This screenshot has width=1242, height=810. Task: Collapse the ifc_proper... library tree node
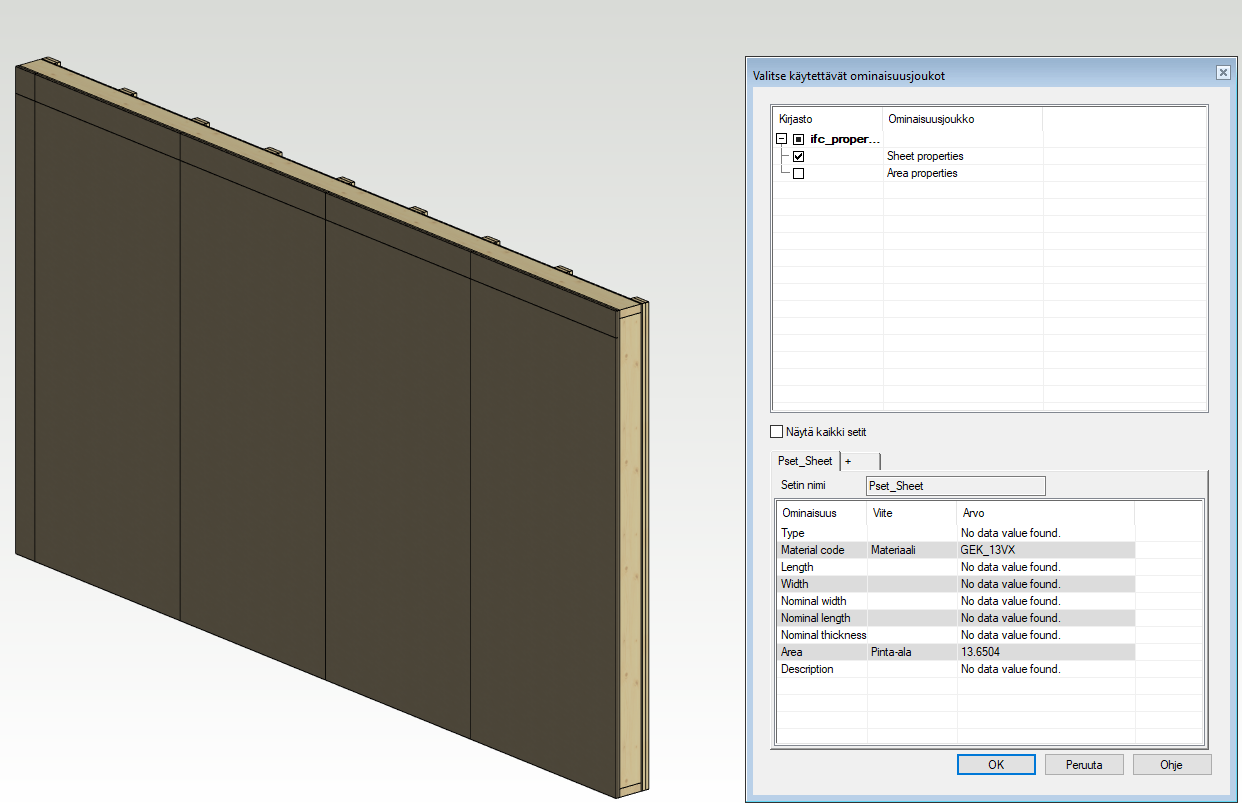[x=782, y=140]
